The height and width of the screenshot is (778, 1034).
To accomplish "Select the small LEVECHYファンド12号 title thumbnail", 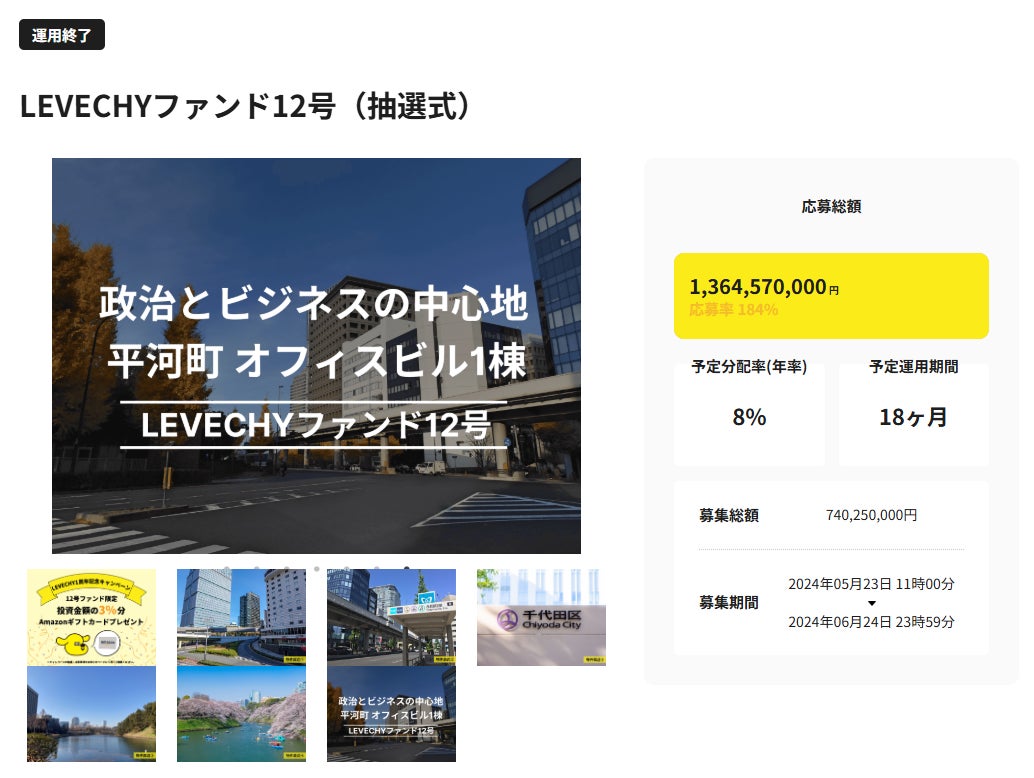I will point(392,714).
